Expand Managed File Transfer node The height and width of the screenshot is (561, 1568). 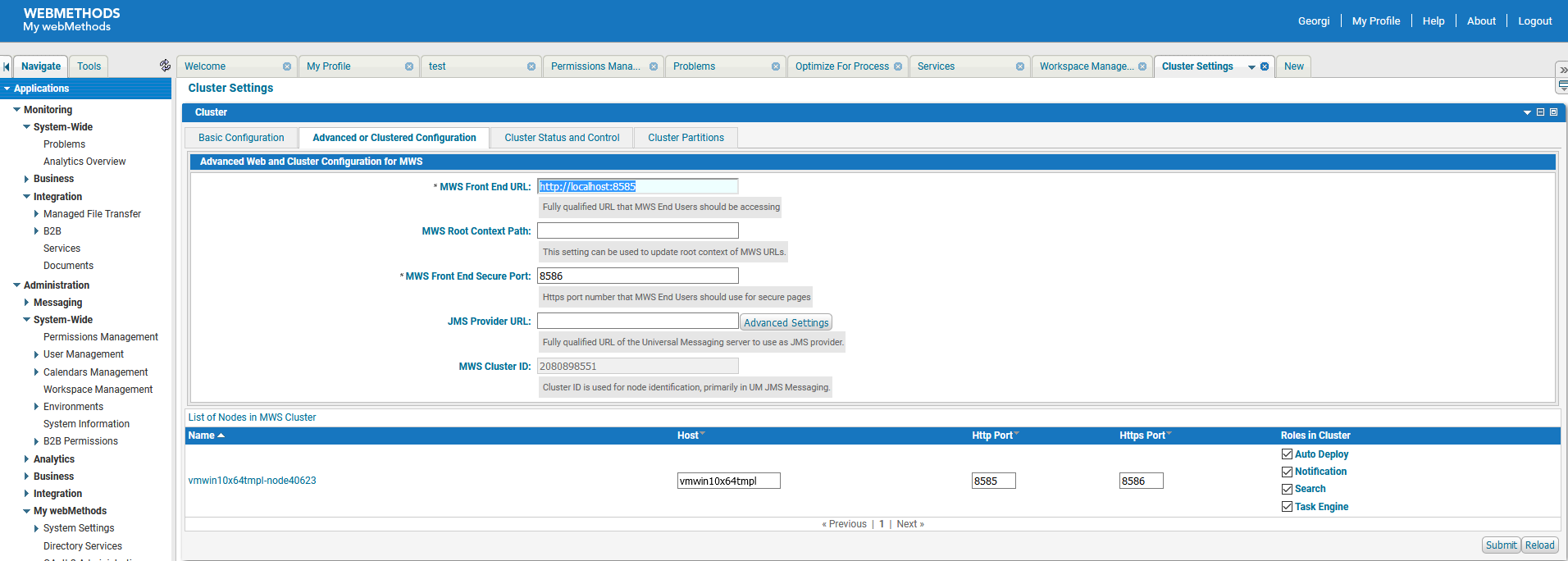point(36,214)
